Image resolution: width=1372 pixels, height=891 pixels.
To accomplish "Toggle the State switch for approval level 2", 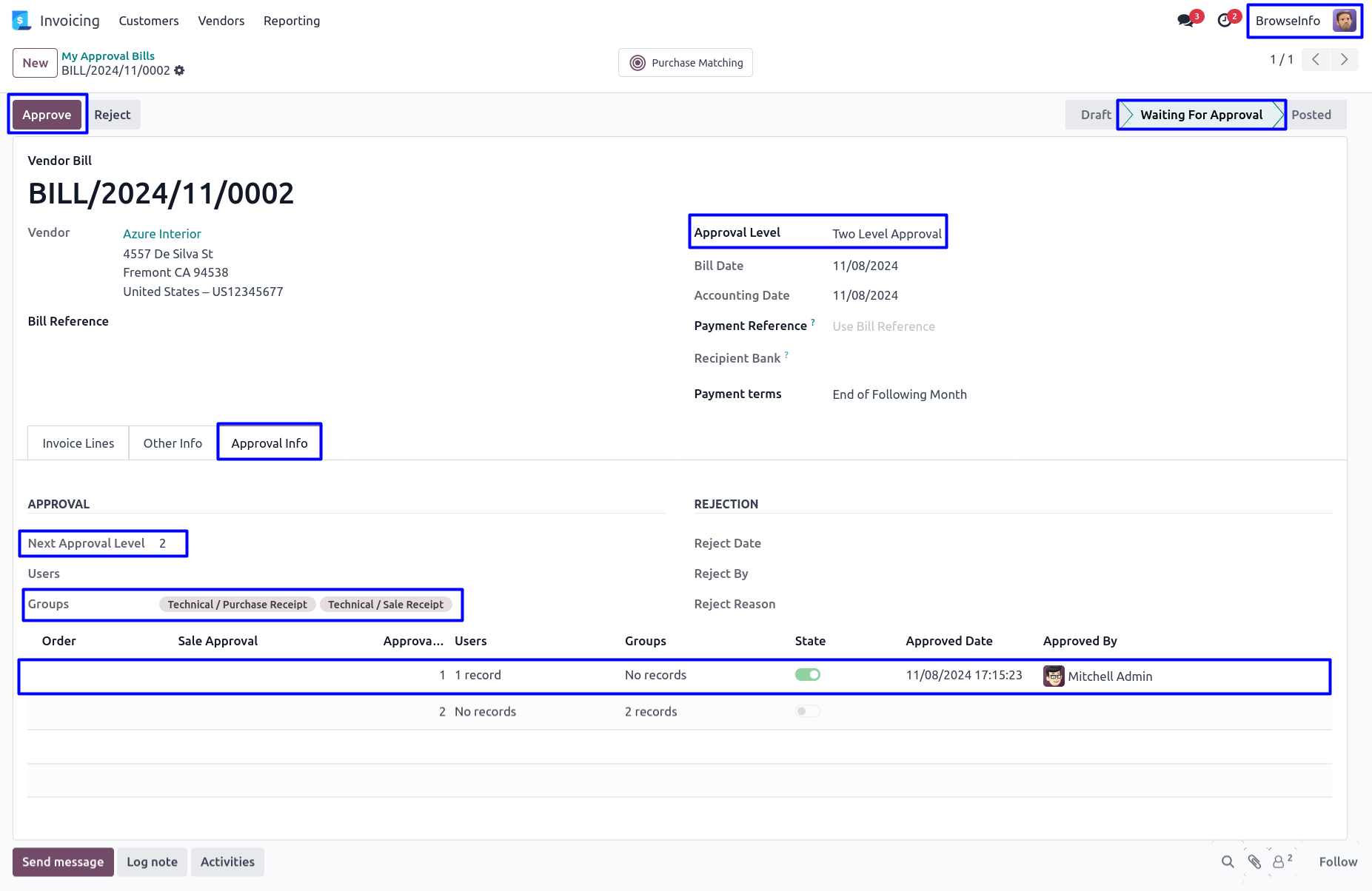I will click(808, 711).
